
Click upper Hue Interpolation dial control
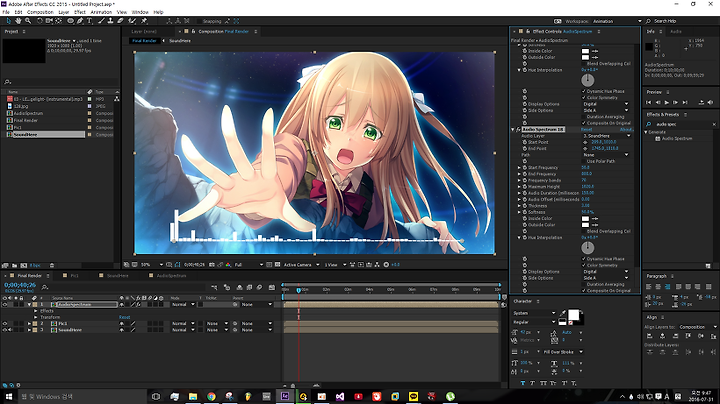point(588,80)
